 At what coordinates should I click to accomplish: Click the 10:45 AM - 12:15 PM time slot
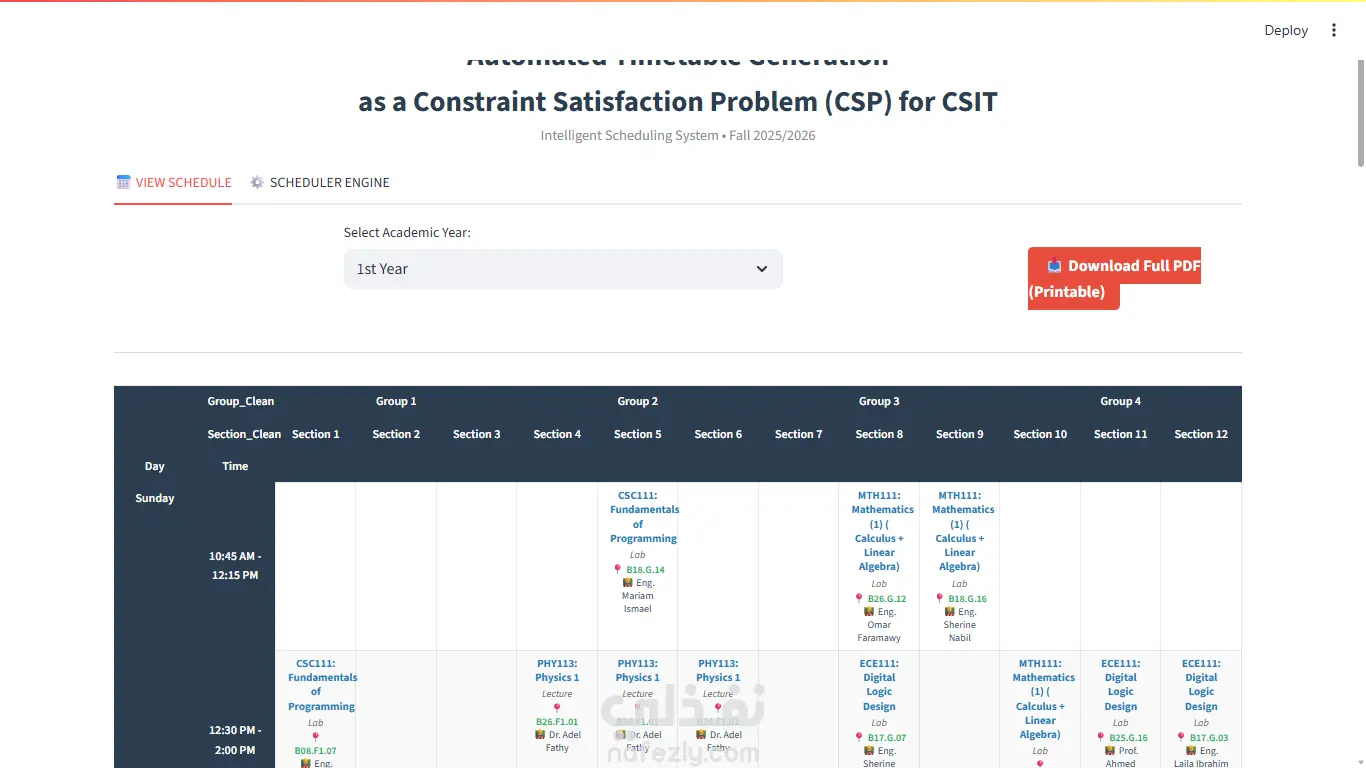tap(235, 565)
